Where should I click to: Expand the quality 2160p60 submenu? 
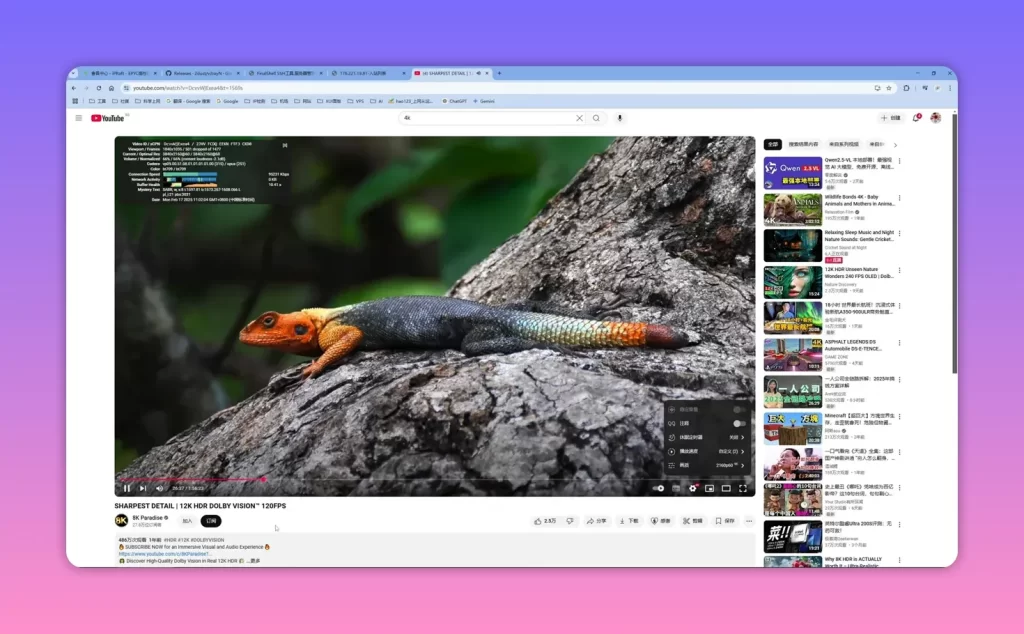(x=707, y=466)
